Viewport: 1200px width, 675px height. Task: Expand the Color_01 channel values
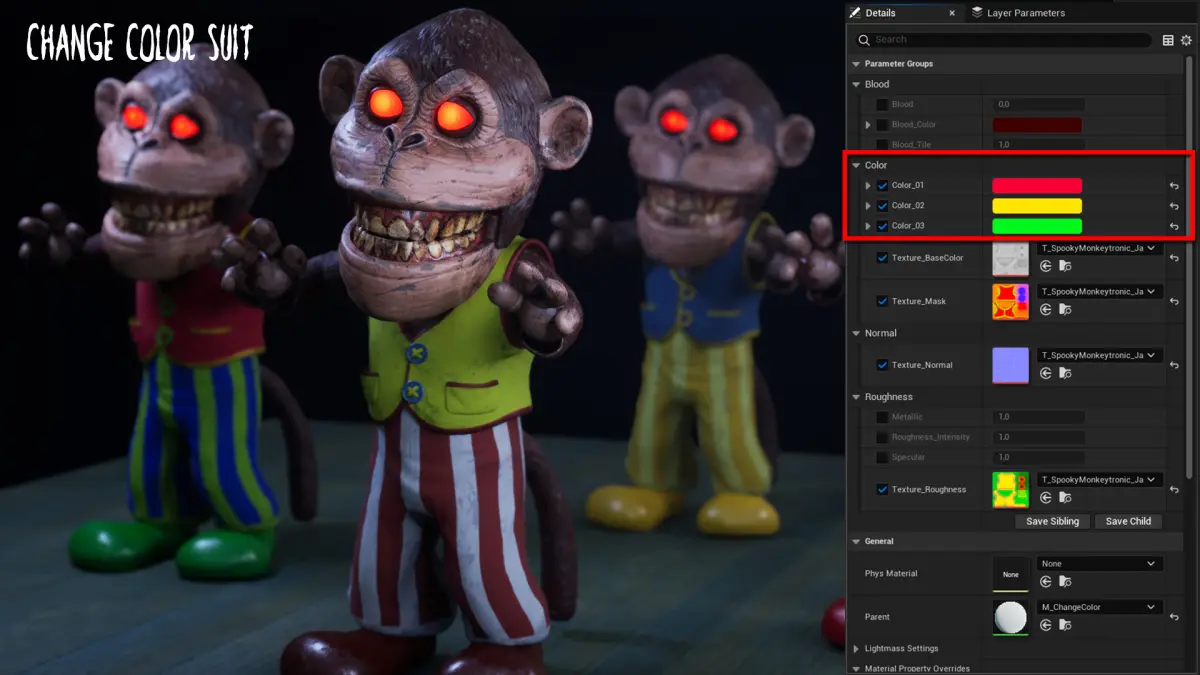click(868, 186)
